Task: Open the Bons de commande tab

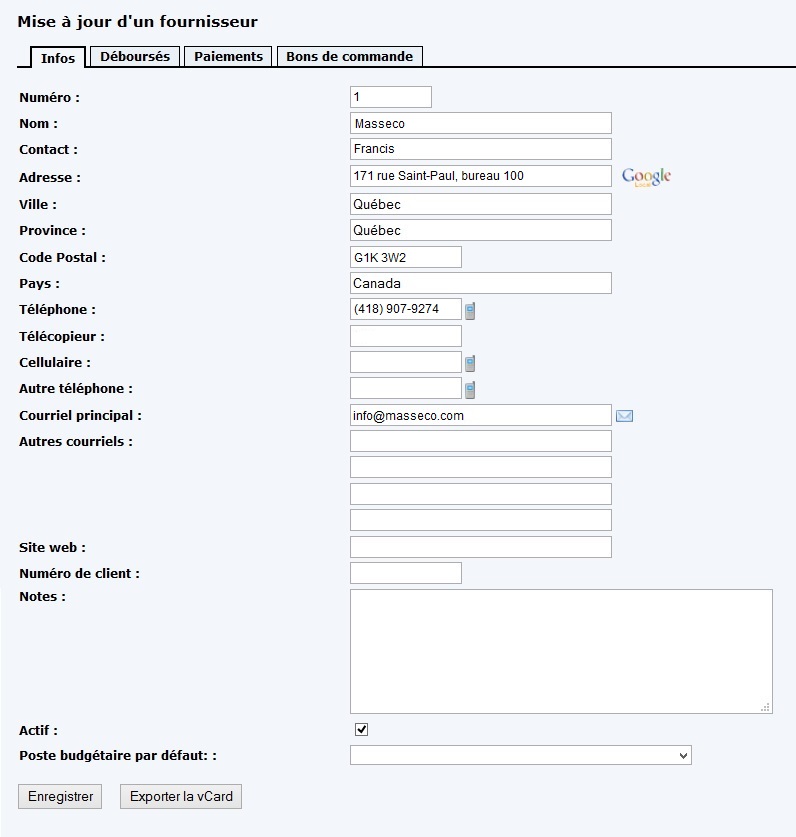Action: point(350,57)
